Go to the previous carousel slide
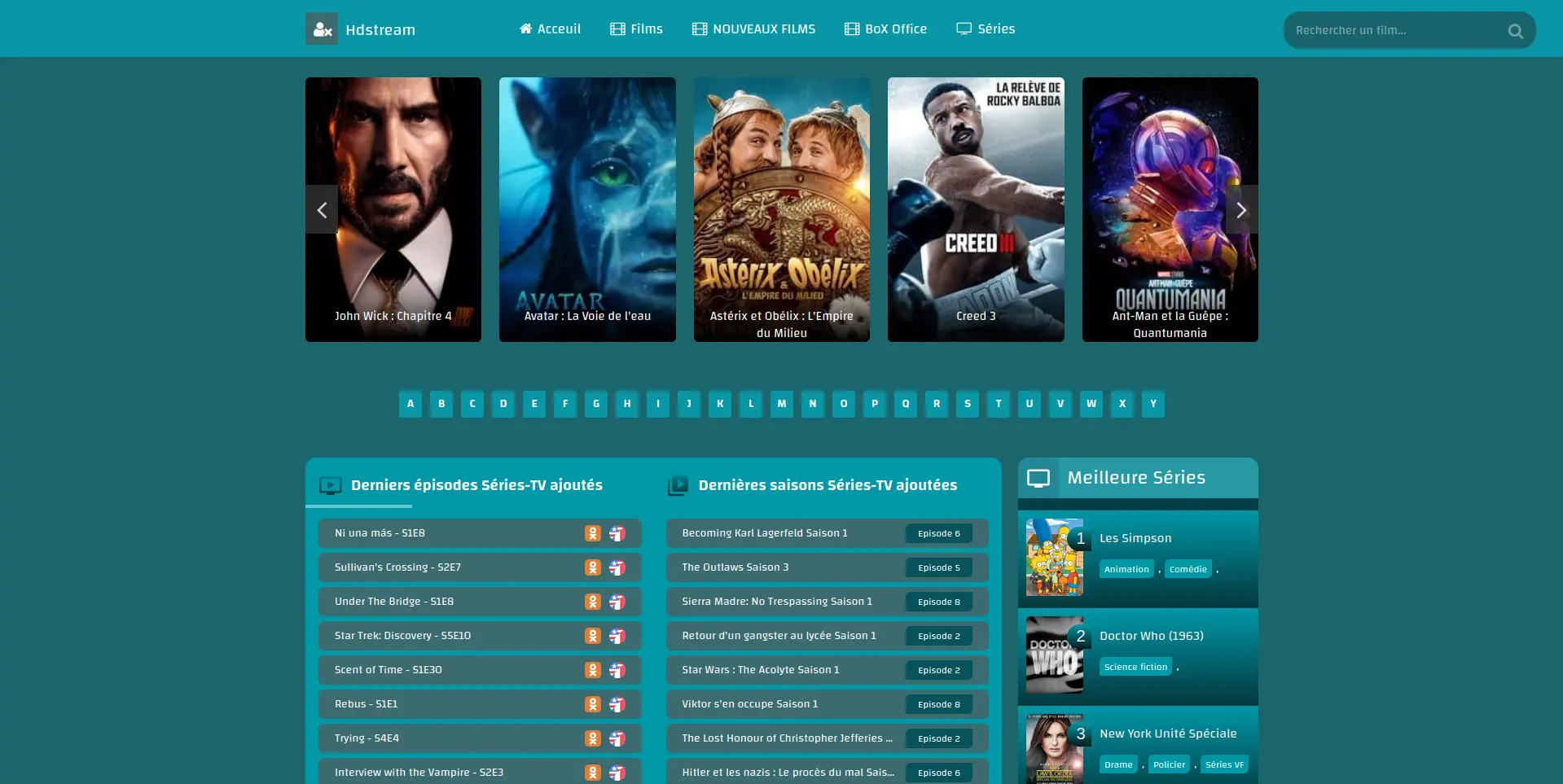Viewport: 1563px width, 784px height. tap(322, 210)
